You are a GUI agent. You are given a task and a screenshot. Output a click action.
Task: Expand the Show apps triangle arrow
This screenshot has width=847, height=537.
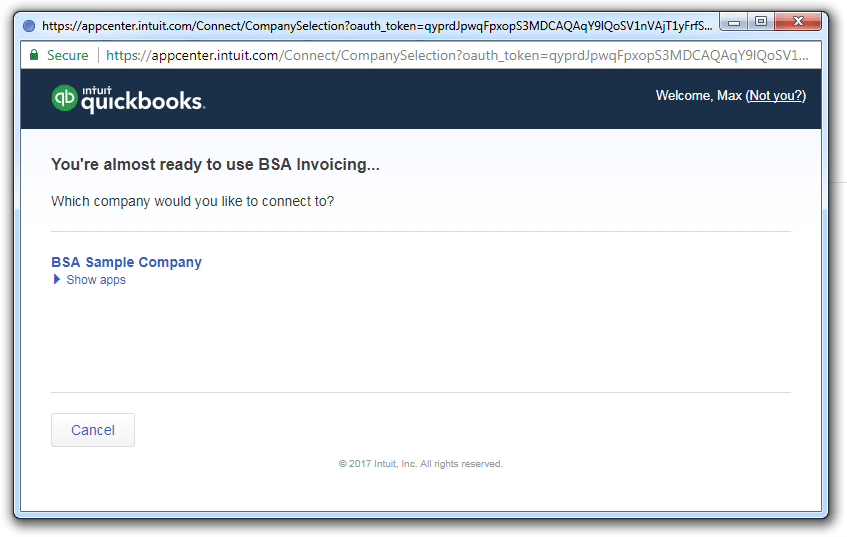pos(57,279)
